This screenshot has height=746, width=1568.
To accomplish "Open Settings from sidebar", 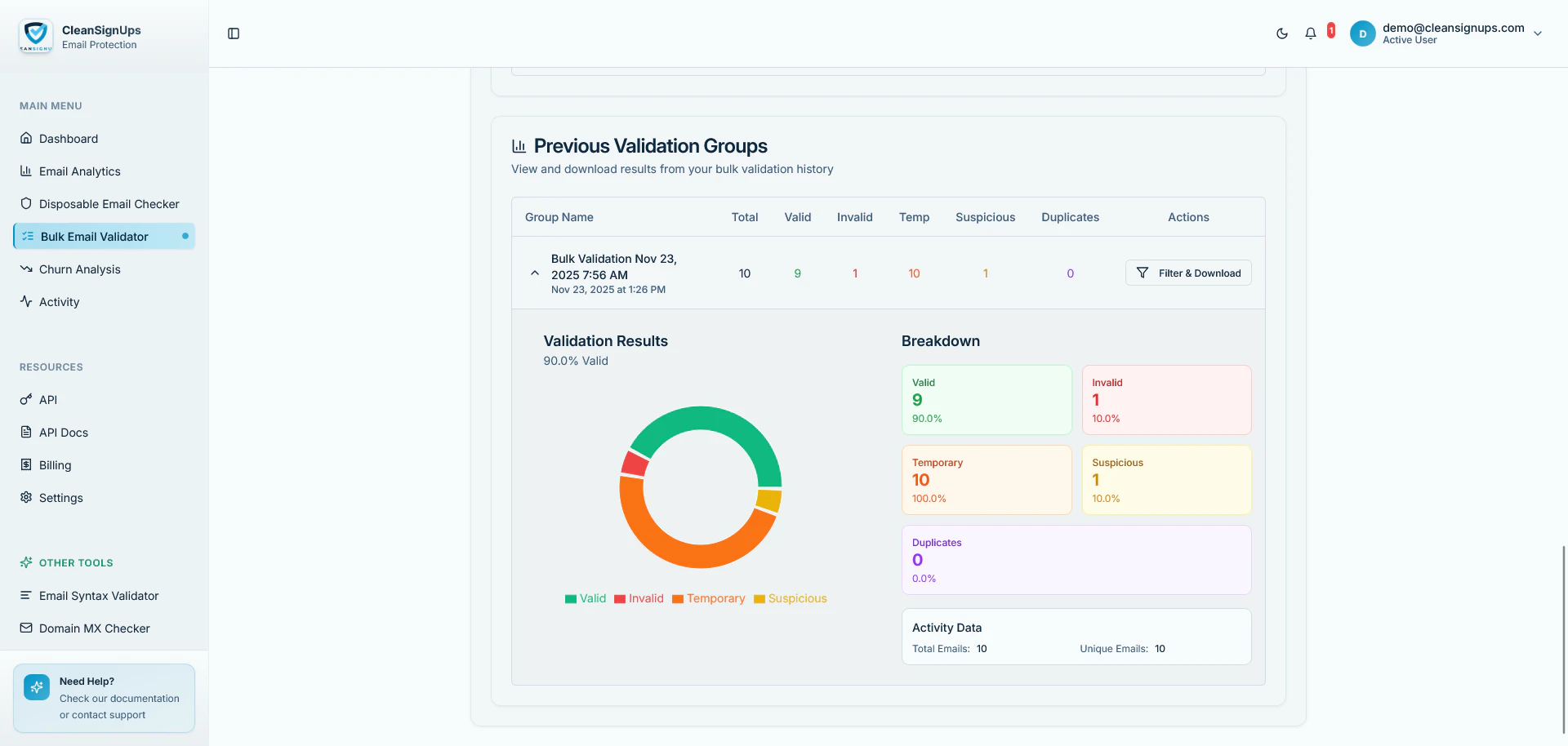I will coord(105,498).
